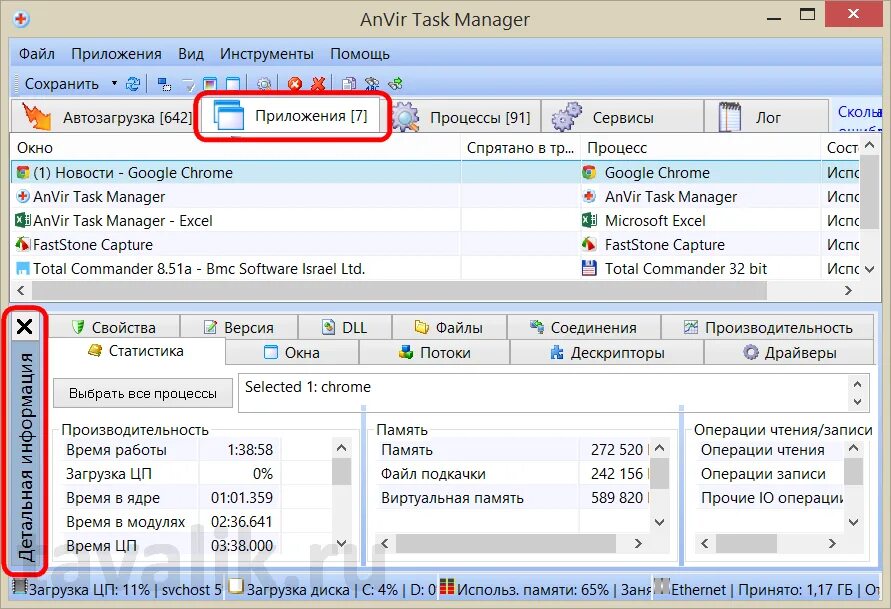Click the red circle stop icon
Viewport: 891px width, 609px height.
point(294,85)
